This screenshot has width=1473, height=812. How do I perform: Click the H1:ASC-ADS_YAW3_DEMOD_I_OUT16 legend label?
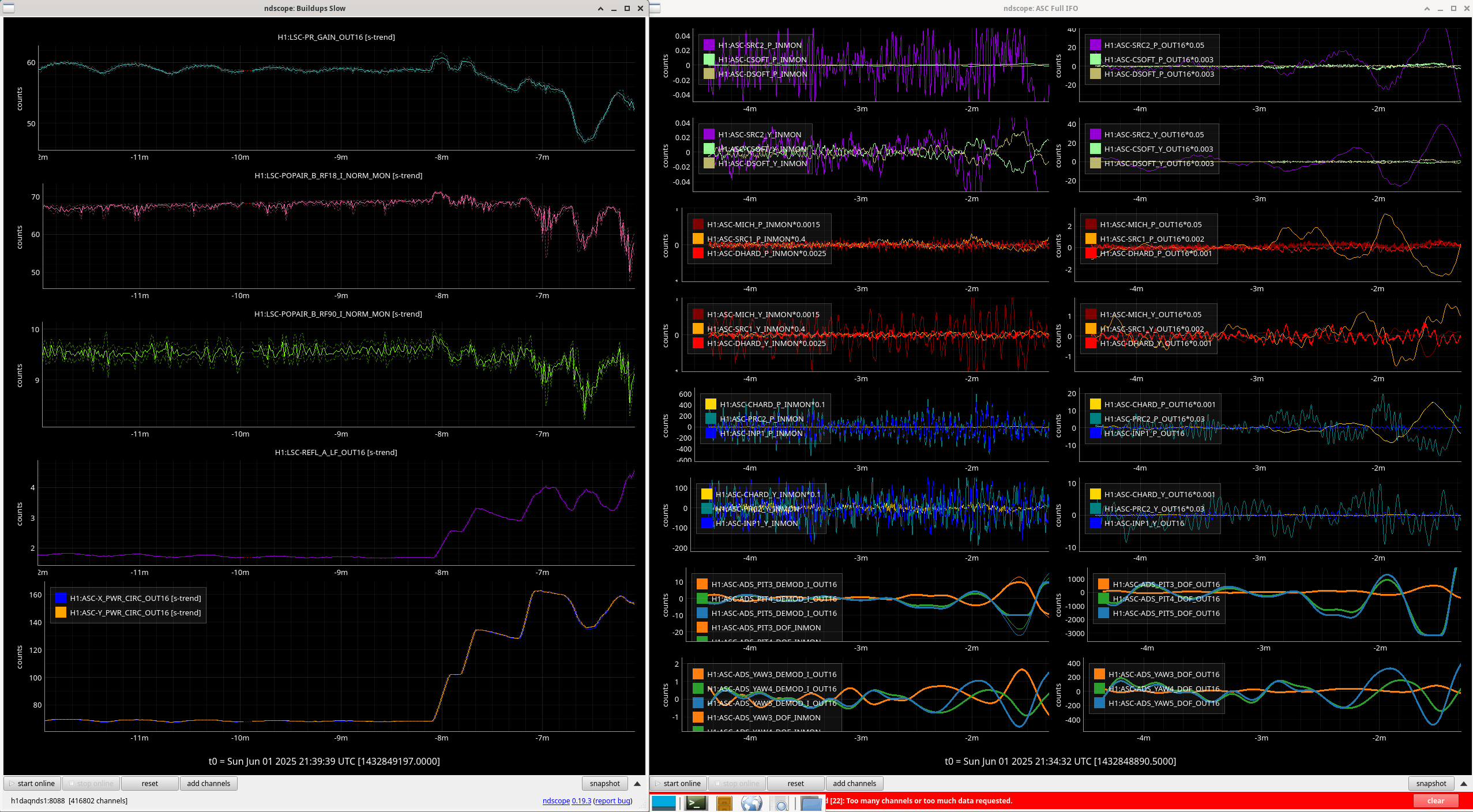click(772, 674)
